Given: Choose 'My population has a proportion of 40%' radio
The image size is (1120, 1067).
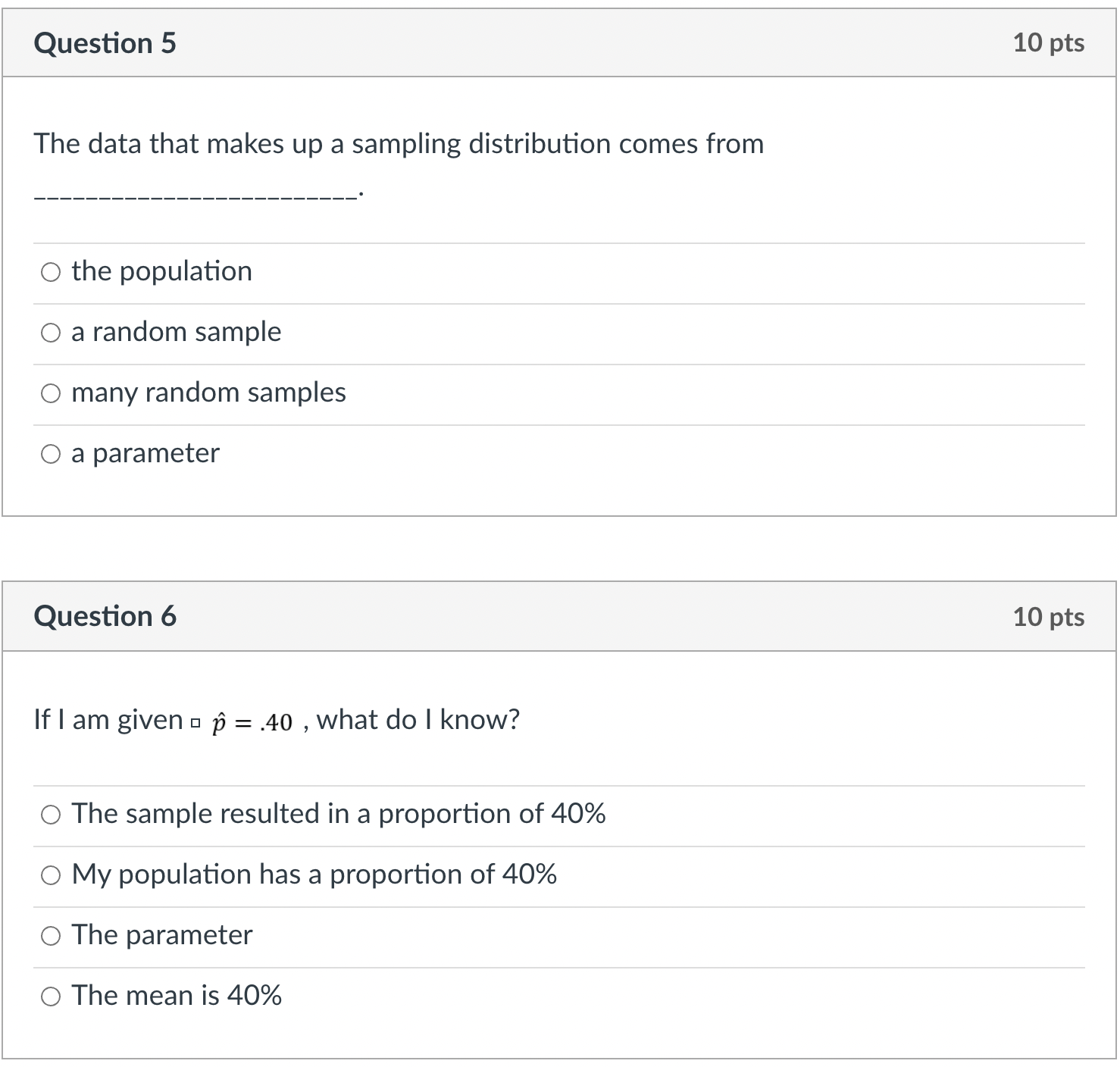Looking at the screenshot, I should pyautogui.click(x=51, y=875).
